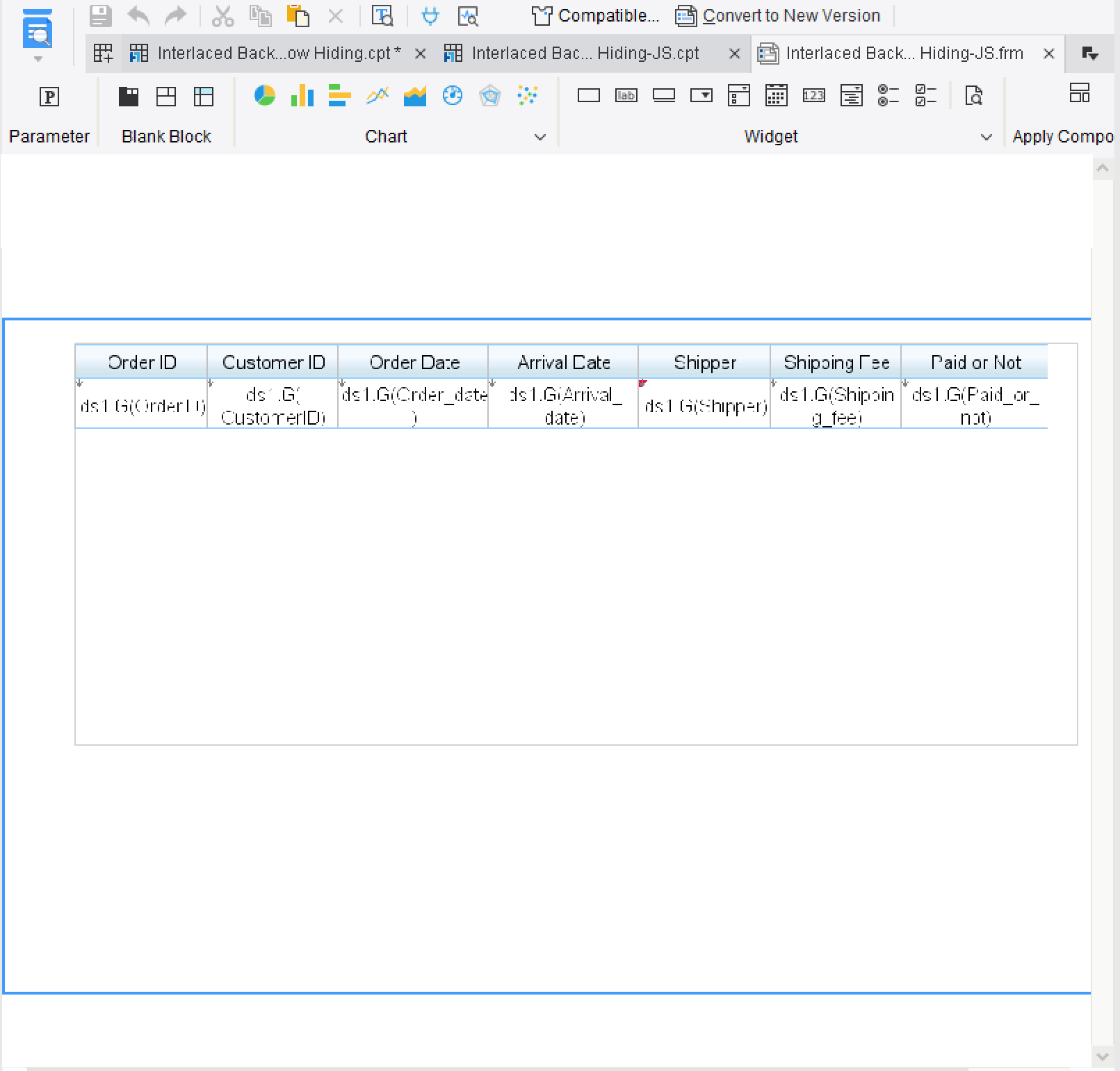Screen dimensions: 1120x1071
Task: Insert a Gauge chart
Action: click(x=453, y=96)
